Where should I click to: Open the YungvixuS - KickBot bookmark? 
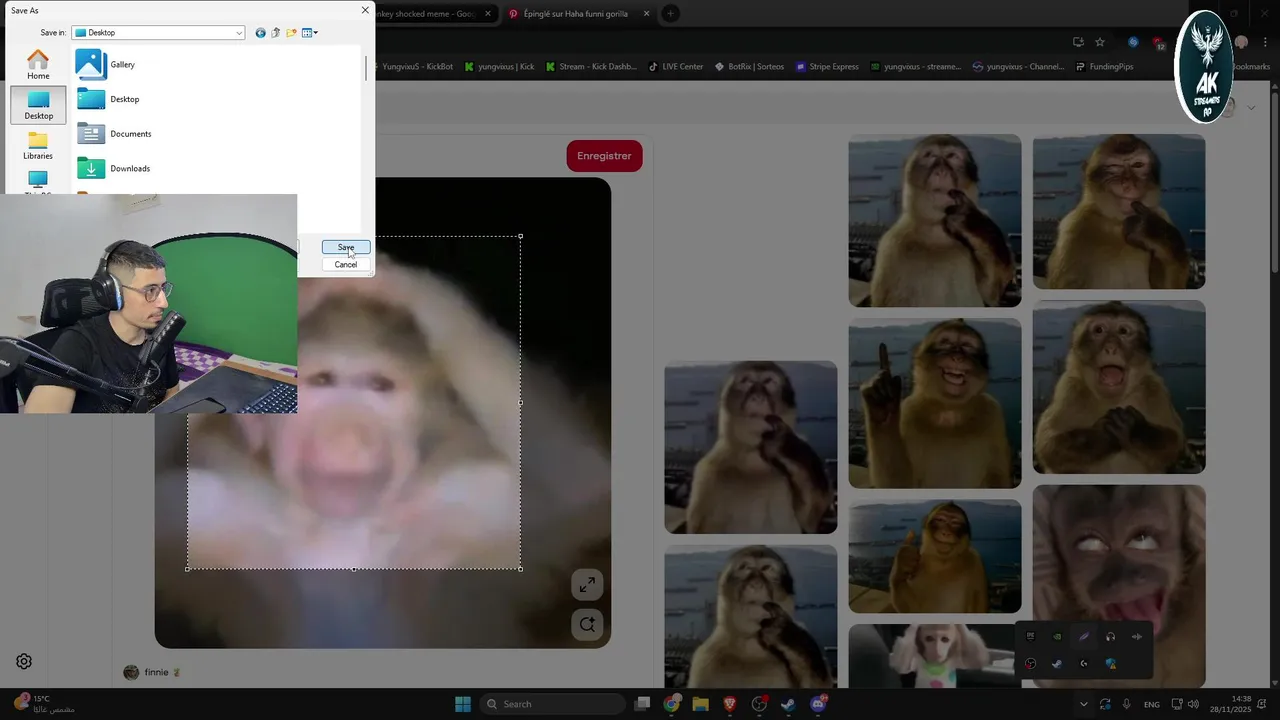point(416,67)
